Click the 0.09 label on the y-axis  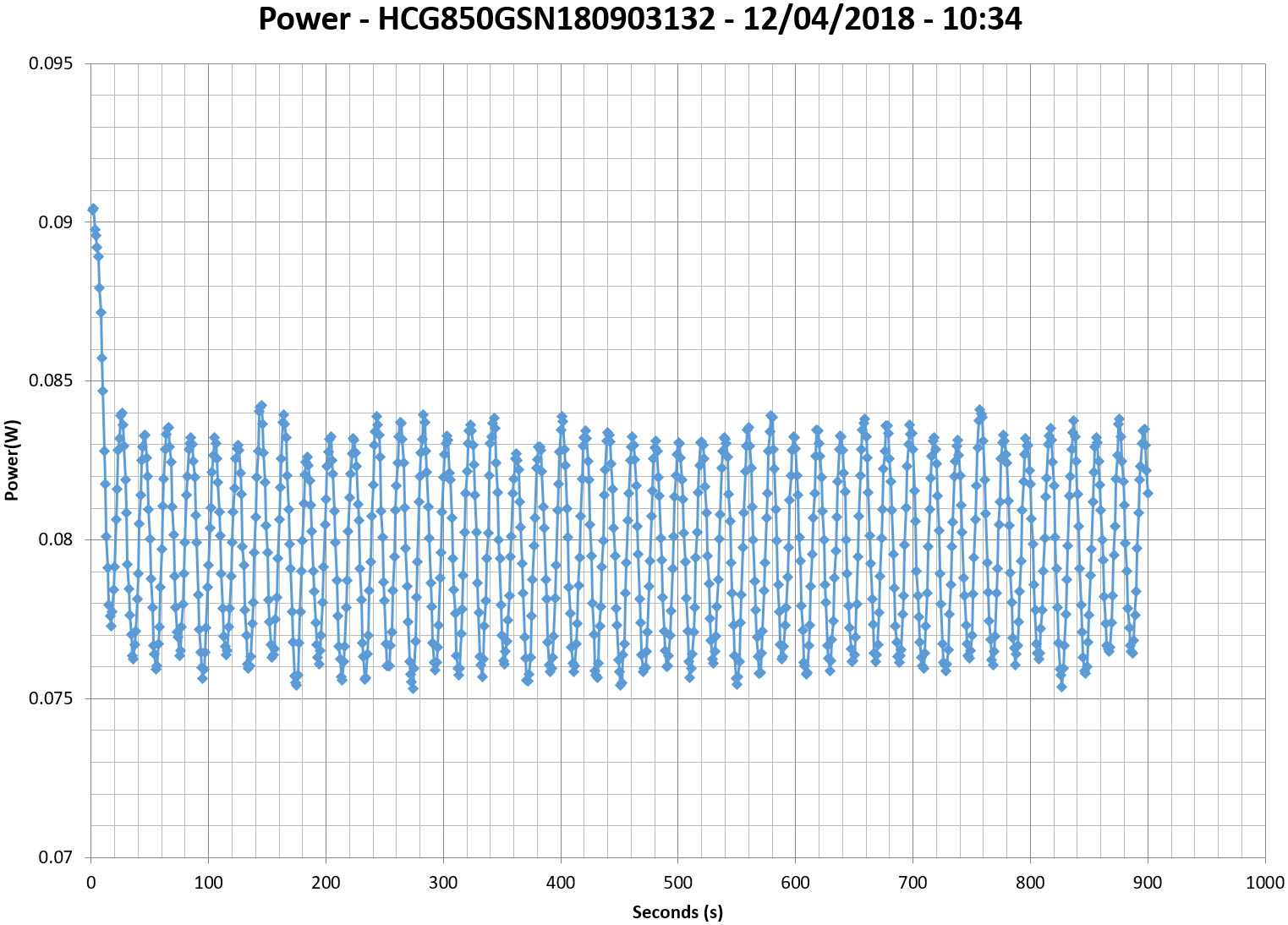[x=54, y=222]
